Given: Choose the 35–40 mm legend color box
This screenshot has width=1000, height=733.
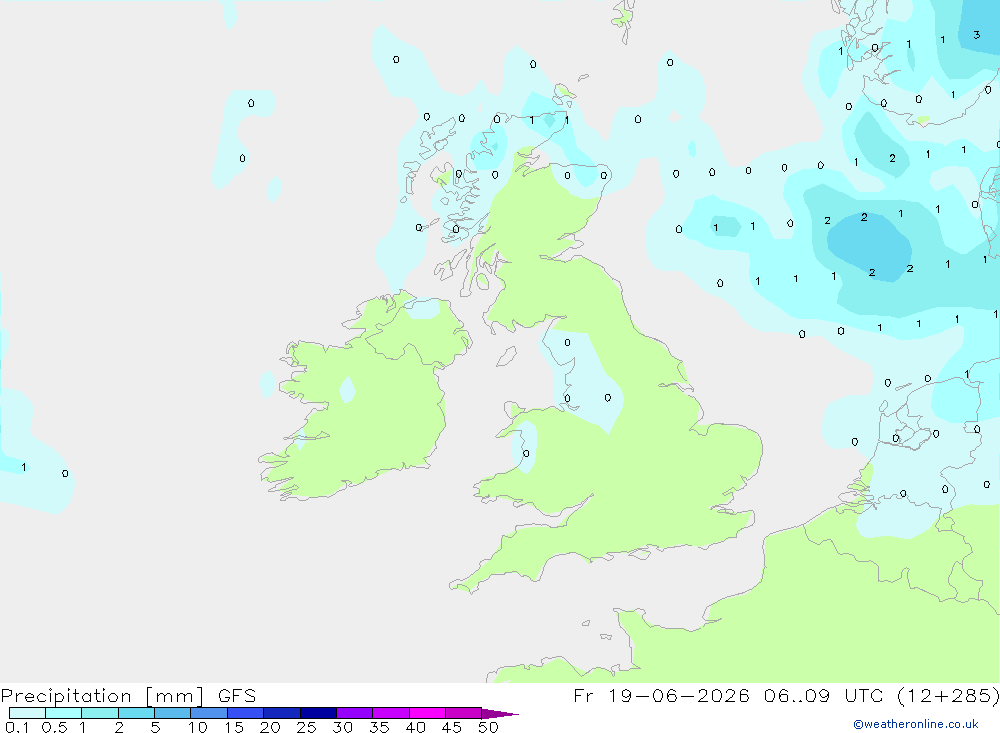Looking at the screenshot, I should coord(391,713).
